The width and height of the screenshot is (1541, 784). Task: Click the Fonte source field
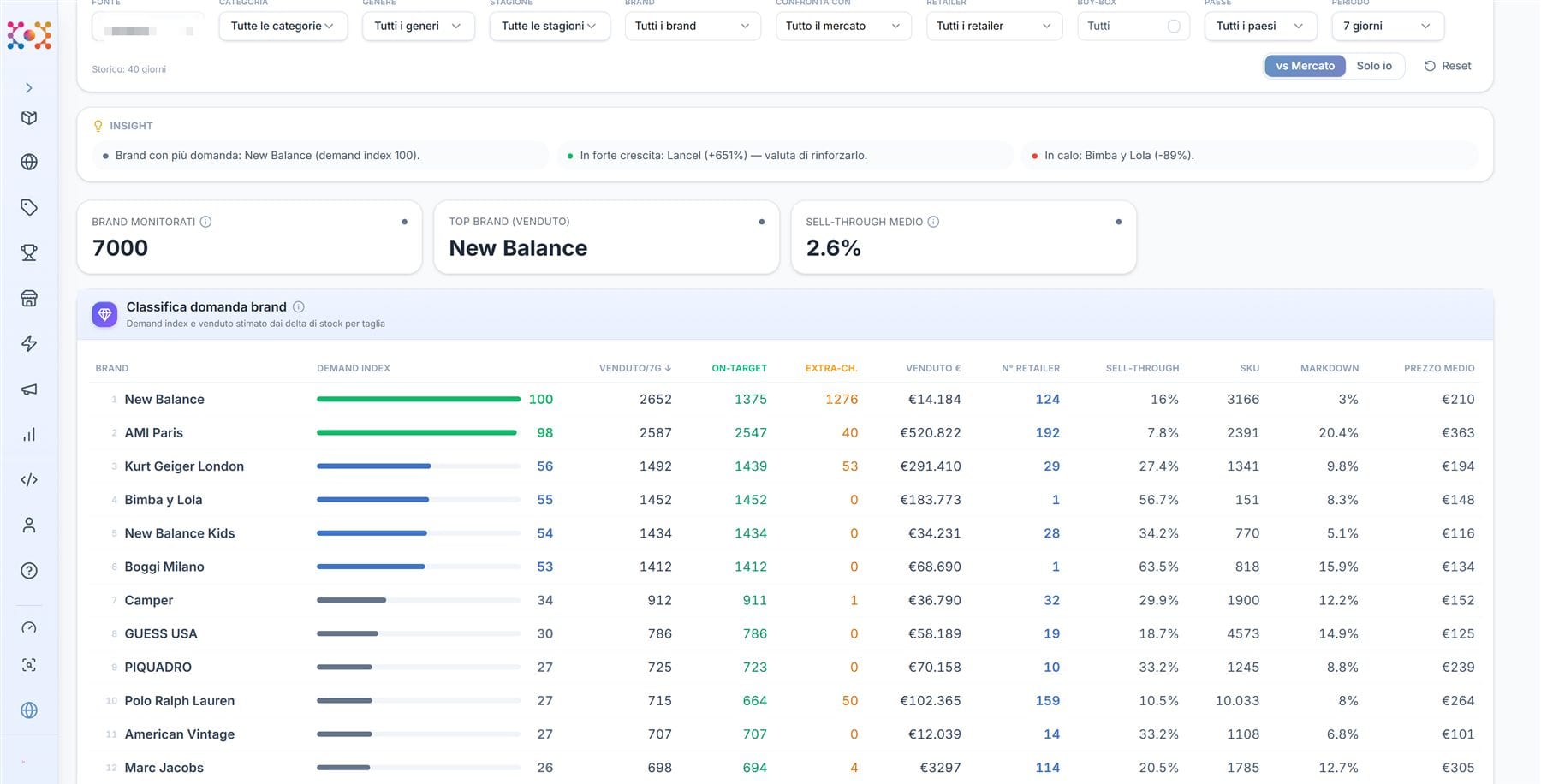pyautogui.click(x=148, y=27)
